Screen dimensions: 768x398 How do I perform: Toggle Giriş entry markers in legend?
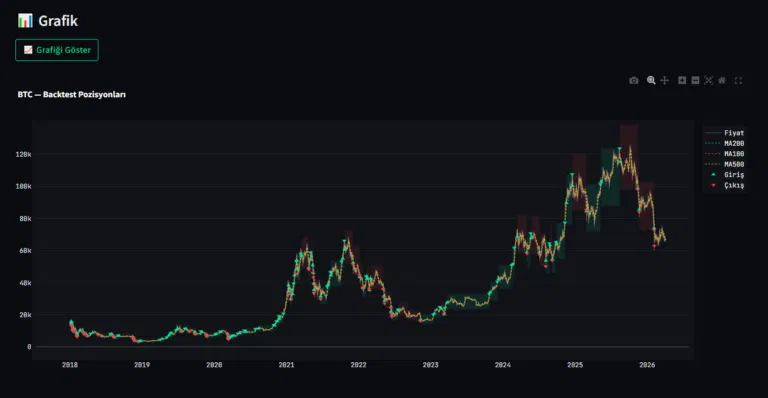click(x=725, y=175)
